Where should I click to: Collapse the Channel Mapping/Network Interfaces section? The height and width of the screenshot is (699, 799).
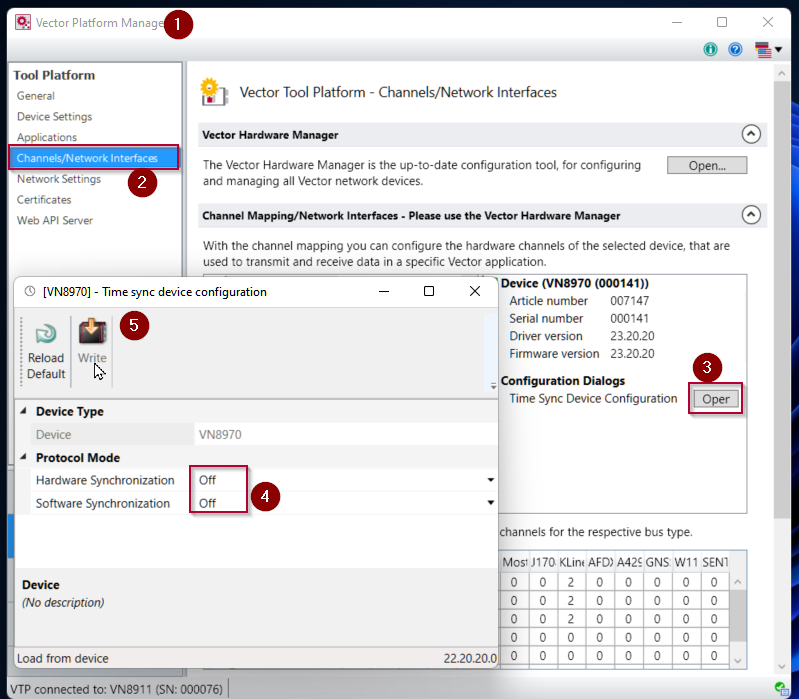[x=750, y=214]
